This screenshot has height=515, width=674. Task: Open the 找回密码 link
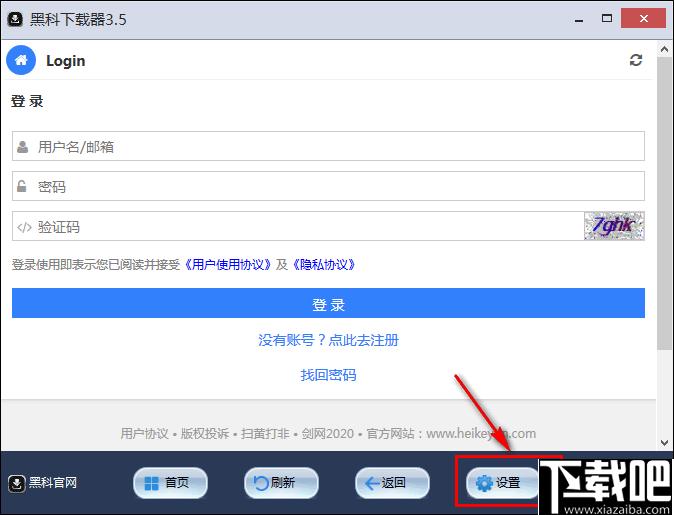click(328, 375)
